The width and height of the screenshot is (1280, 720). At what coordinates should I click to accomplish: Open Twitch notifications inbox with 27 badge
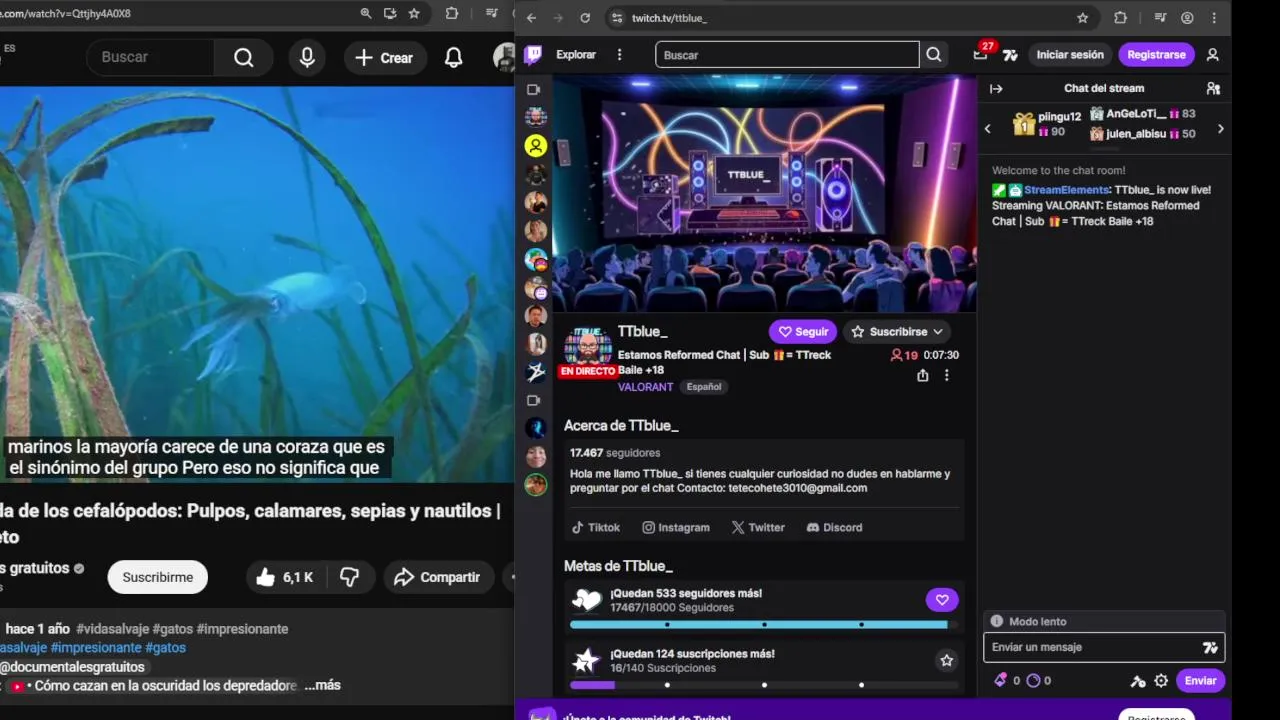point(980,55)
